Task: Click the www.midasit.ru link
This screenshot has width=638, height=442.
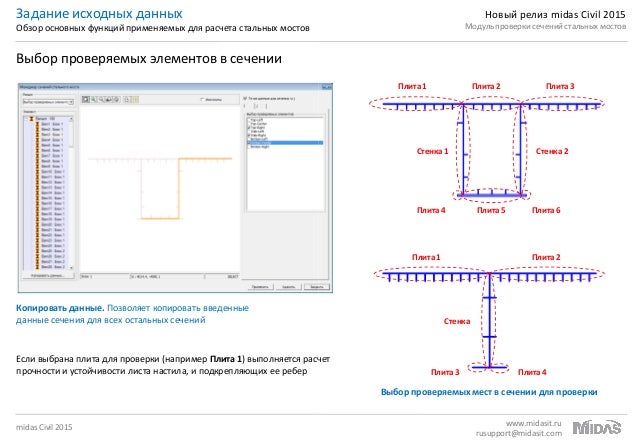Action: coord(533,423)
